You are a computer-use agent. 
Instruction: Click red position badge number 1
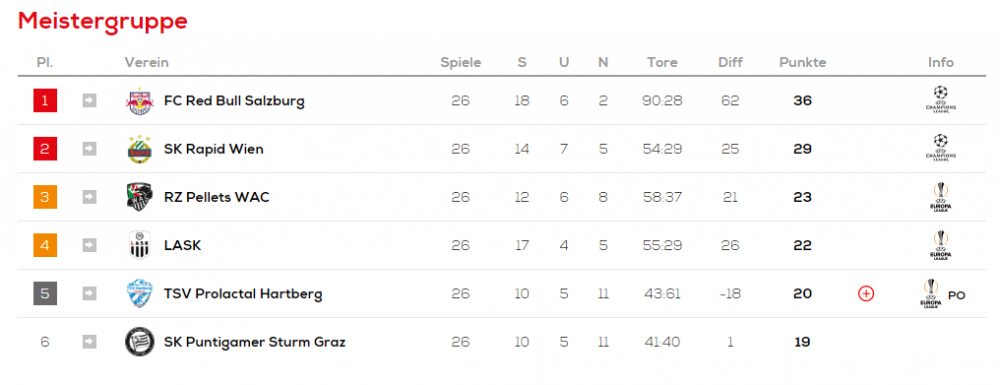tap(45, 101)
